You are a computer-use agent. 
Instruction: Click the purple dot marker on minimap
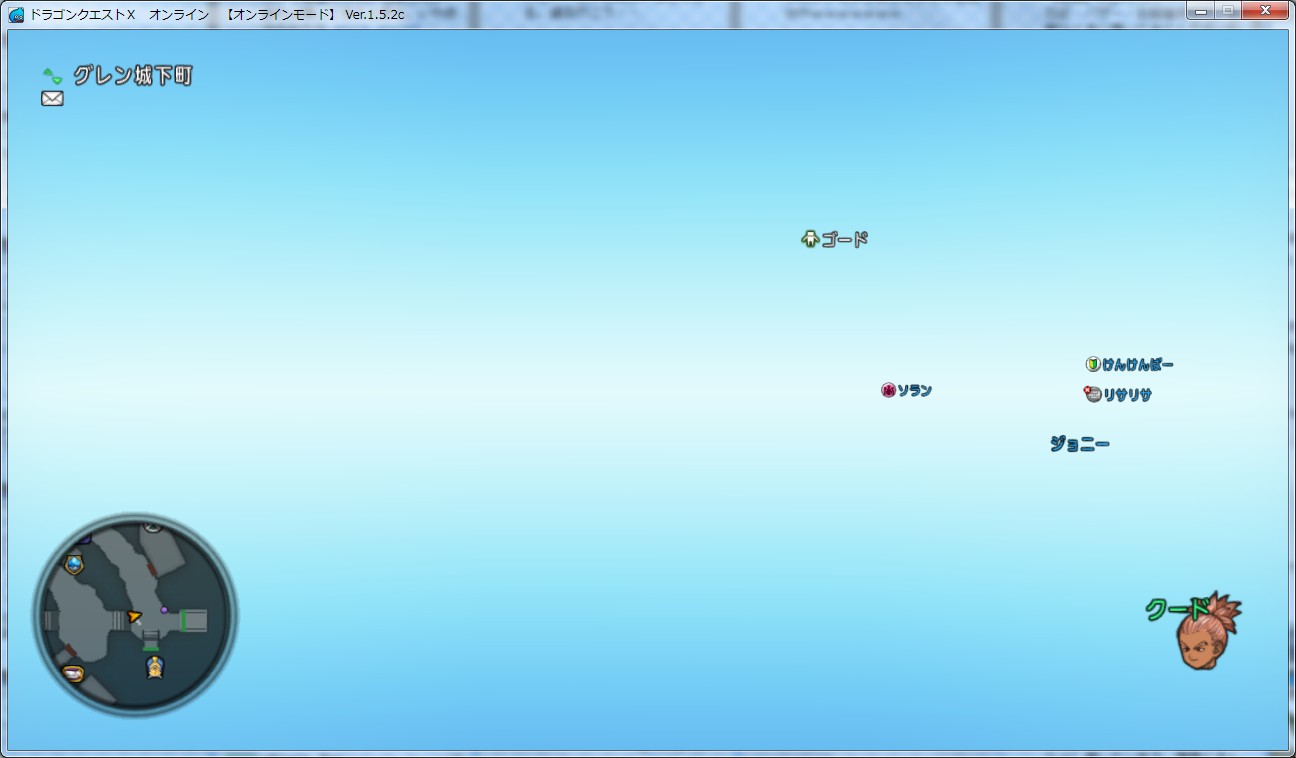point(164,610)
